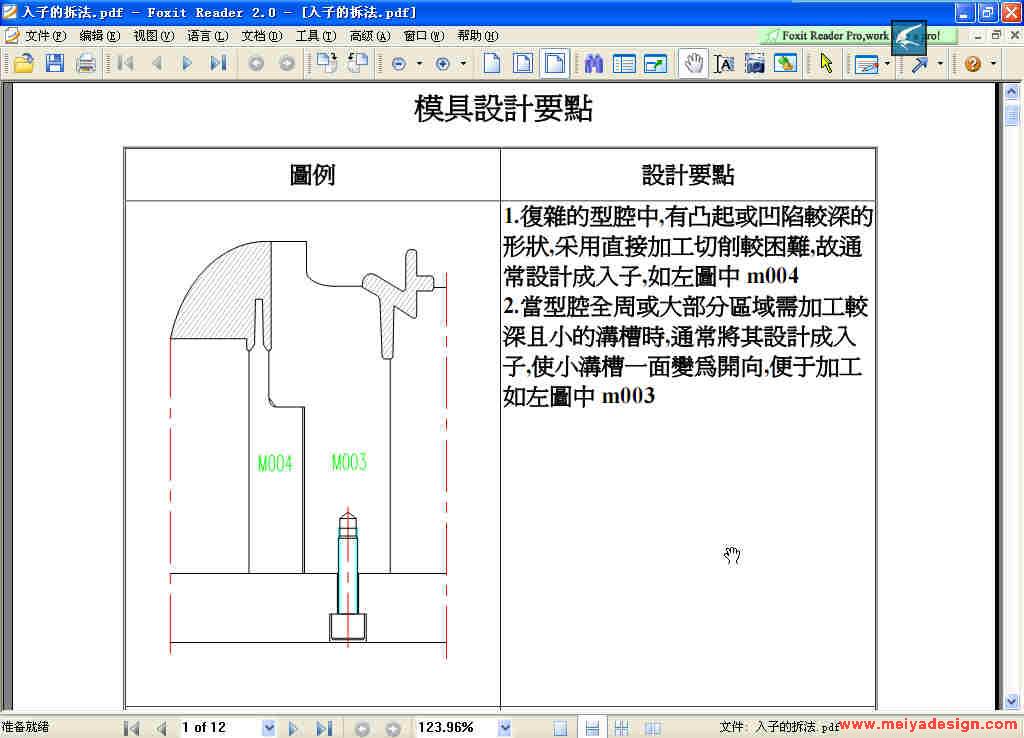This screenshot has height=738, width=1024.
Task: Click the Snapshot camera icon
Action: (755, 64)
